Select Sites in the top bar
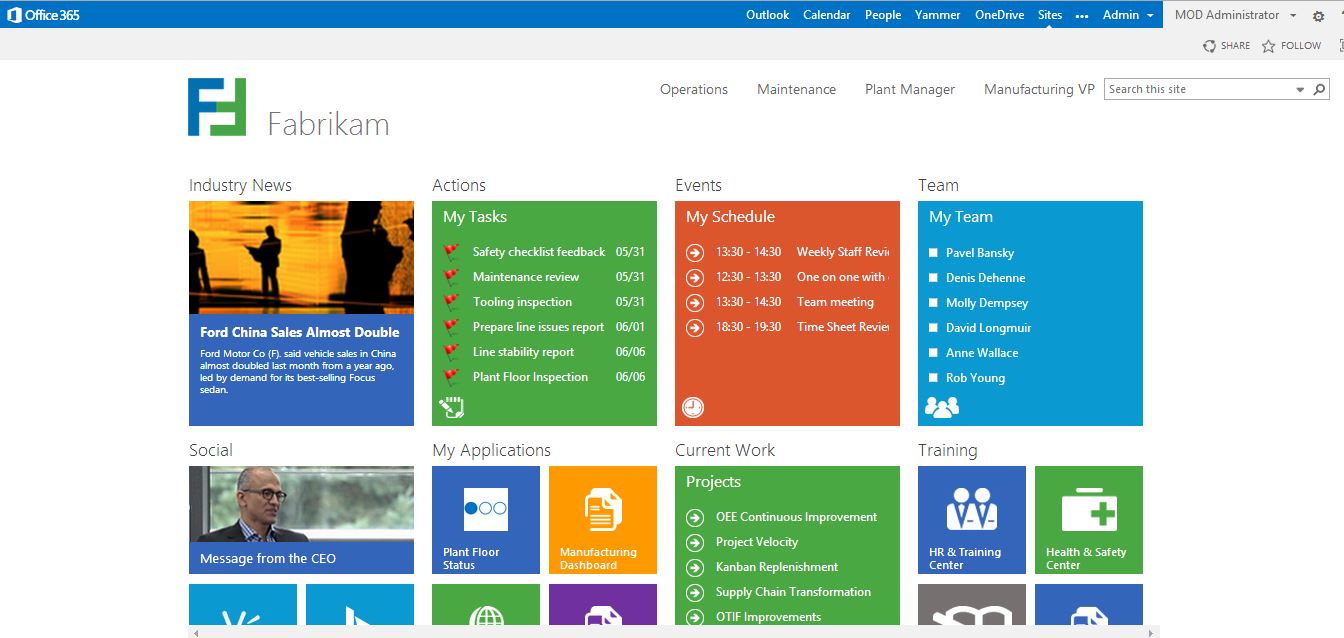 1050,15
